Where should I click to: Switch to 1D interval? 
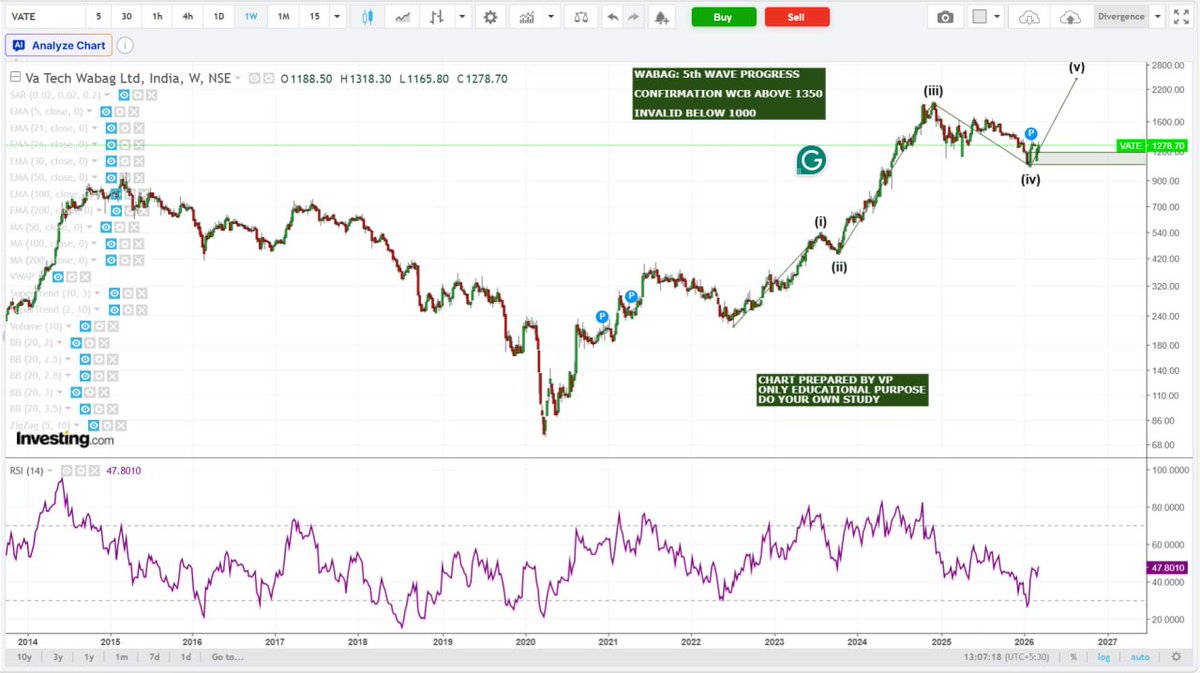pyautogui.click(x=220, y=17)
